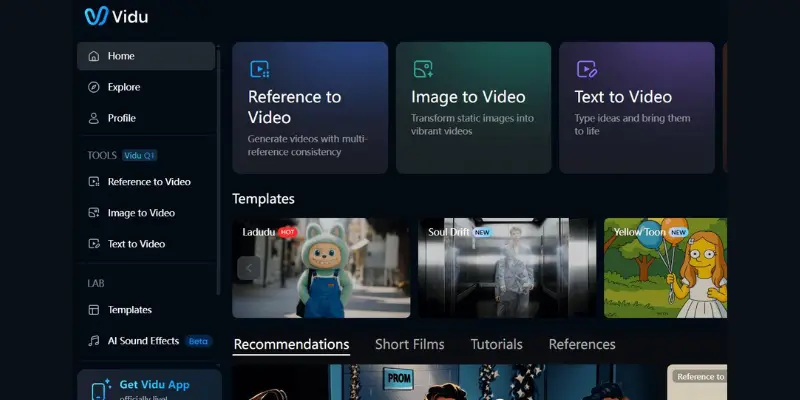Viewport: 800px width, 400px height.
Task: Open Explore in the sidebar
Action: pos(146,87)
